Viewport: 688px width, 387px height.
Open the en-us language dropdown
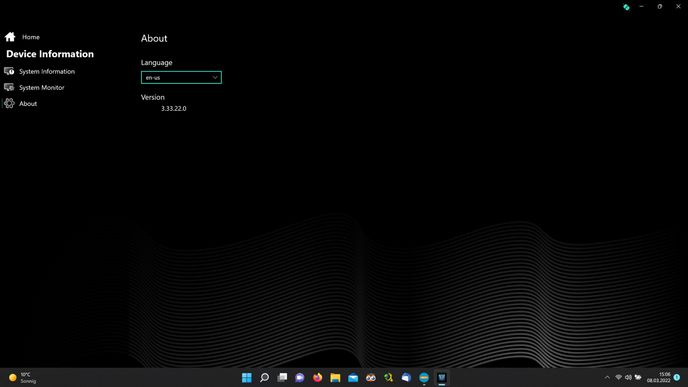pyautogui.click(x=181, y=78)
